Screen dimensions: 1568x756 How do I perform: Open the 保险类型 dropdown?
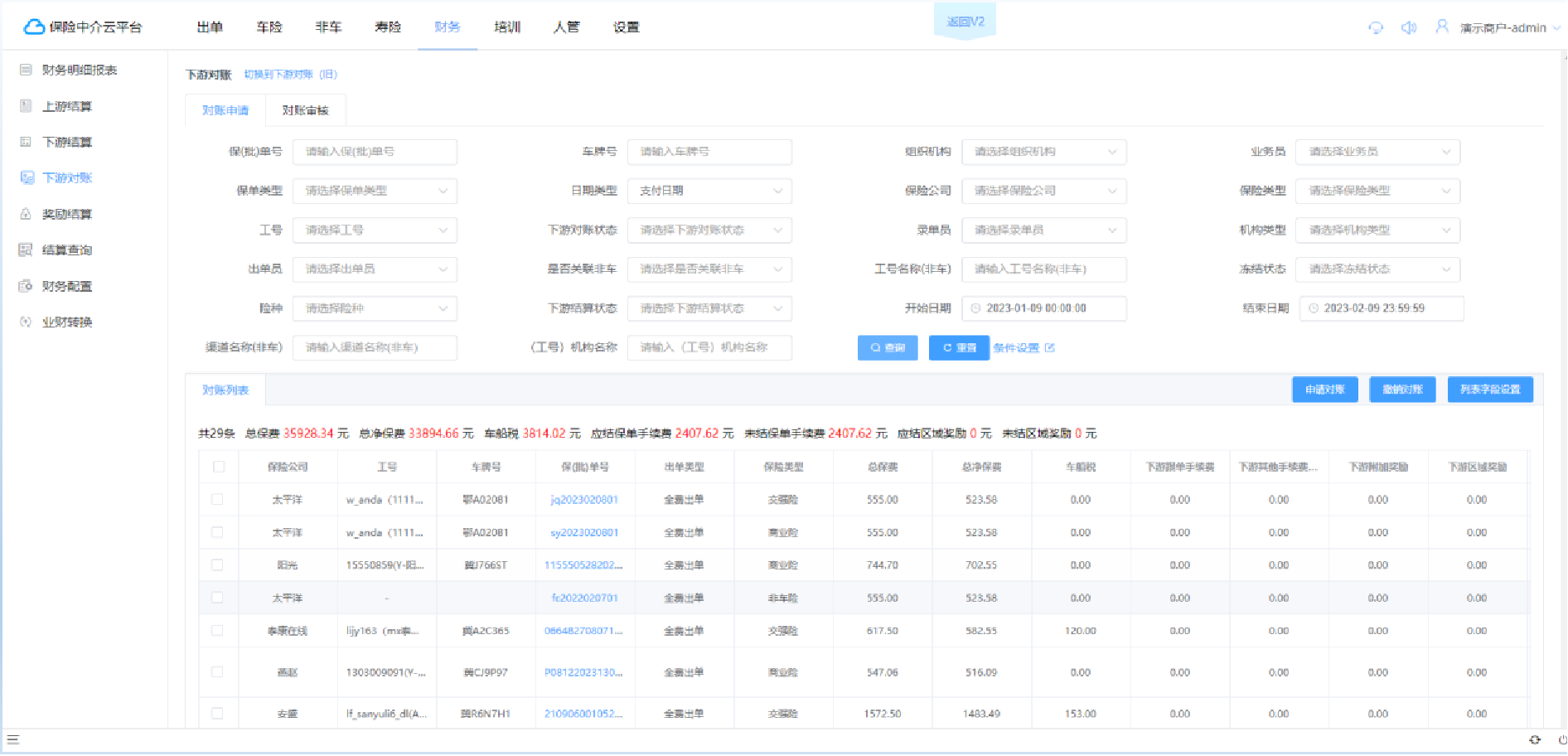point(1377,191)
